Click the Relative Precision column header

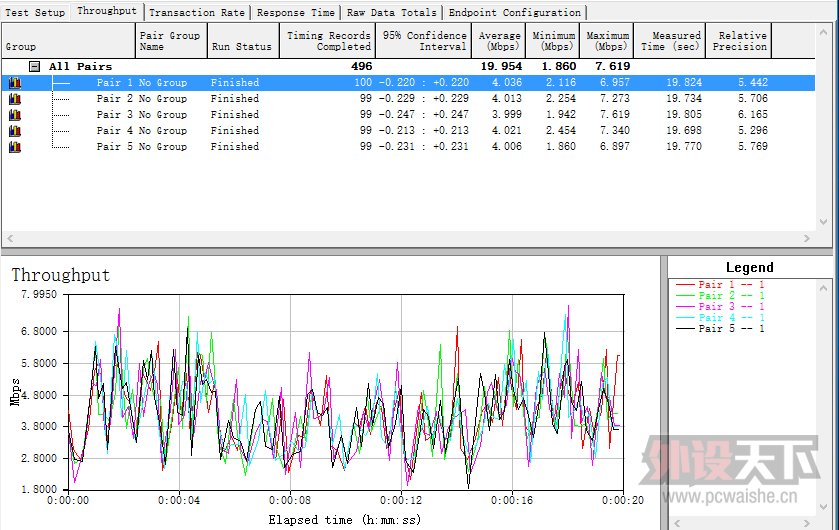coord(739,41)
